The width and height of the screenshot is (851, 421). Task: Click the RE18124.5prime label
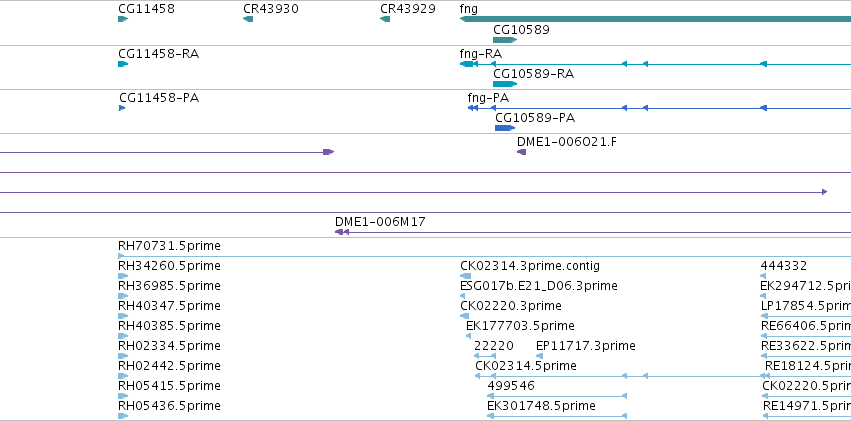(x=808, y=366)
